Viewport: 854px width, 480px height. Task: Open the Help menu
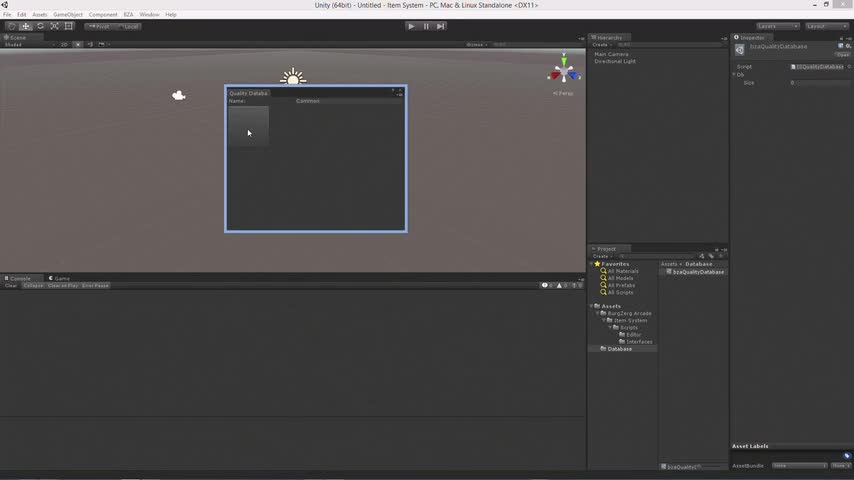(x=170, y=15)
